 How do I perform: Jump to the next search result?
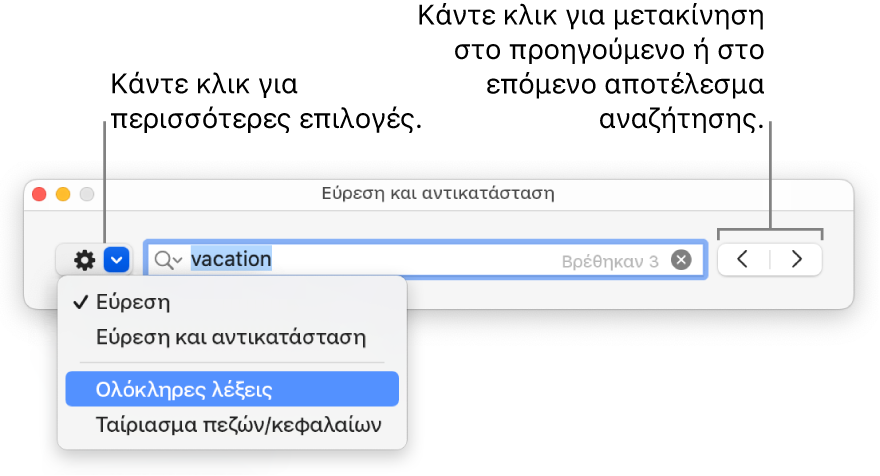[797, 259]
